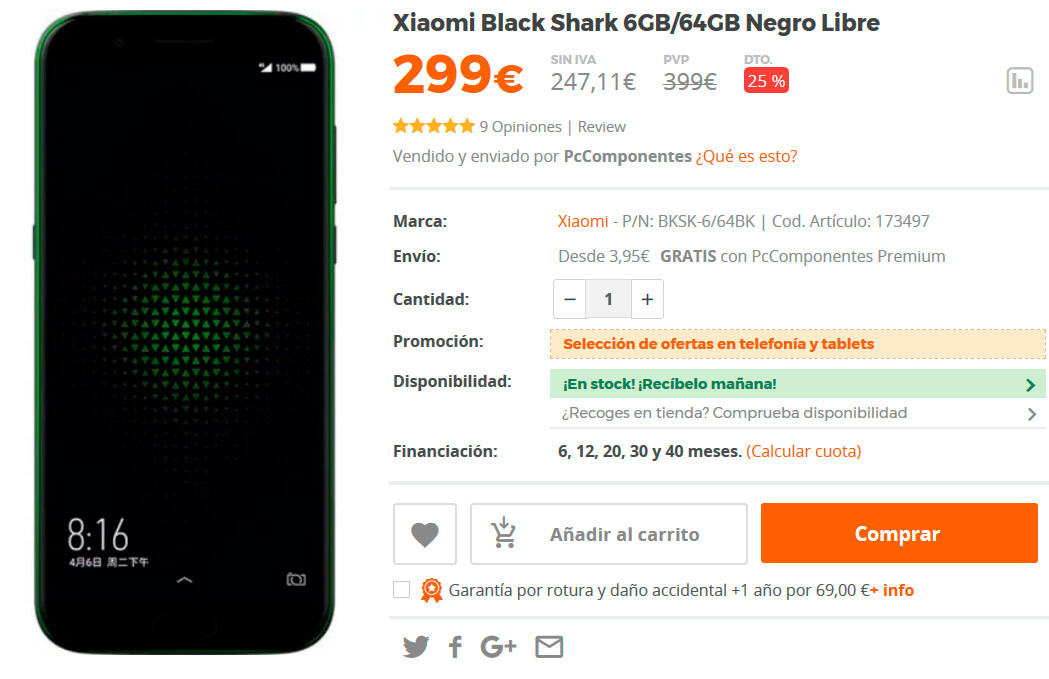1049x679 pixels.
Task: Enable accidental damage warranty checkbox
Action: (x=402, y=590)
